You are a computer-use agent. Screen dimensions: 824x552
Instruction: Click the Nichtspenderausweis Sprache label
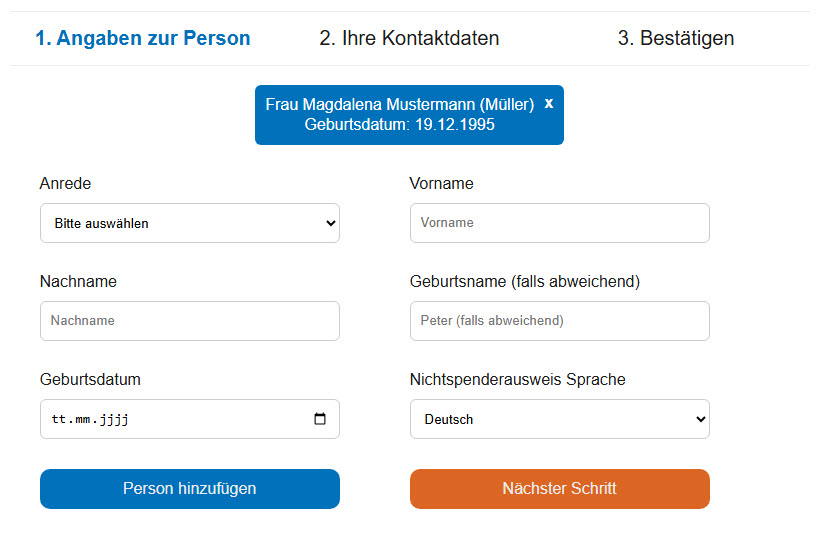pos(518,380)
